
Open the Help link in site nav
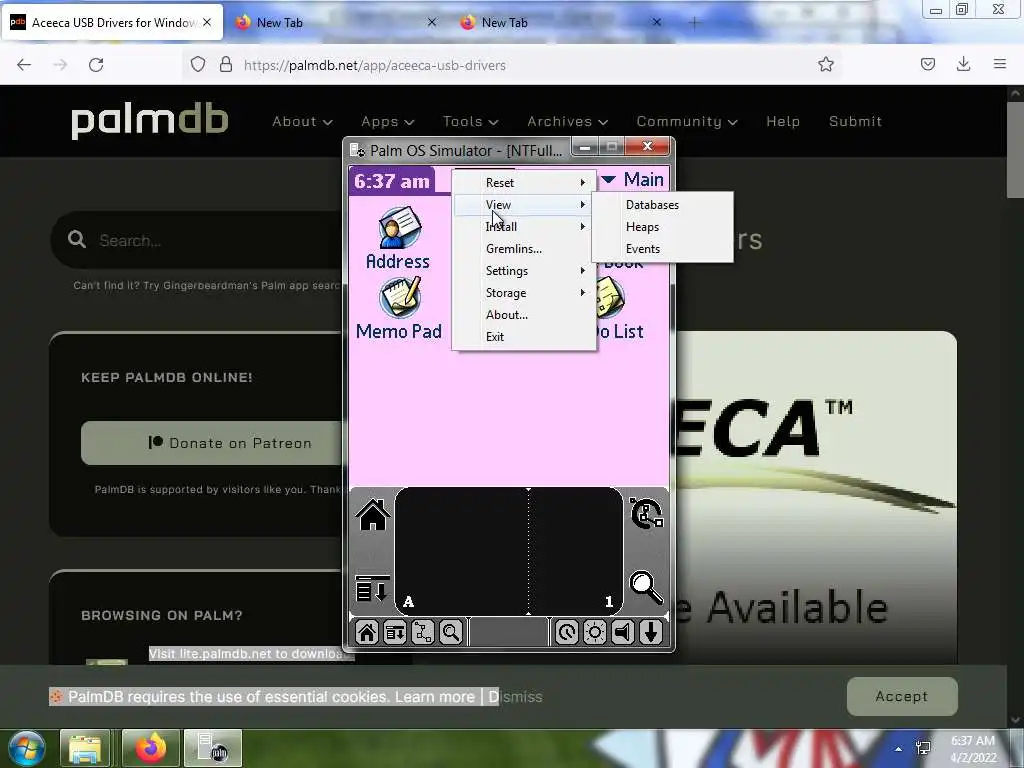(x=783, y=121)
